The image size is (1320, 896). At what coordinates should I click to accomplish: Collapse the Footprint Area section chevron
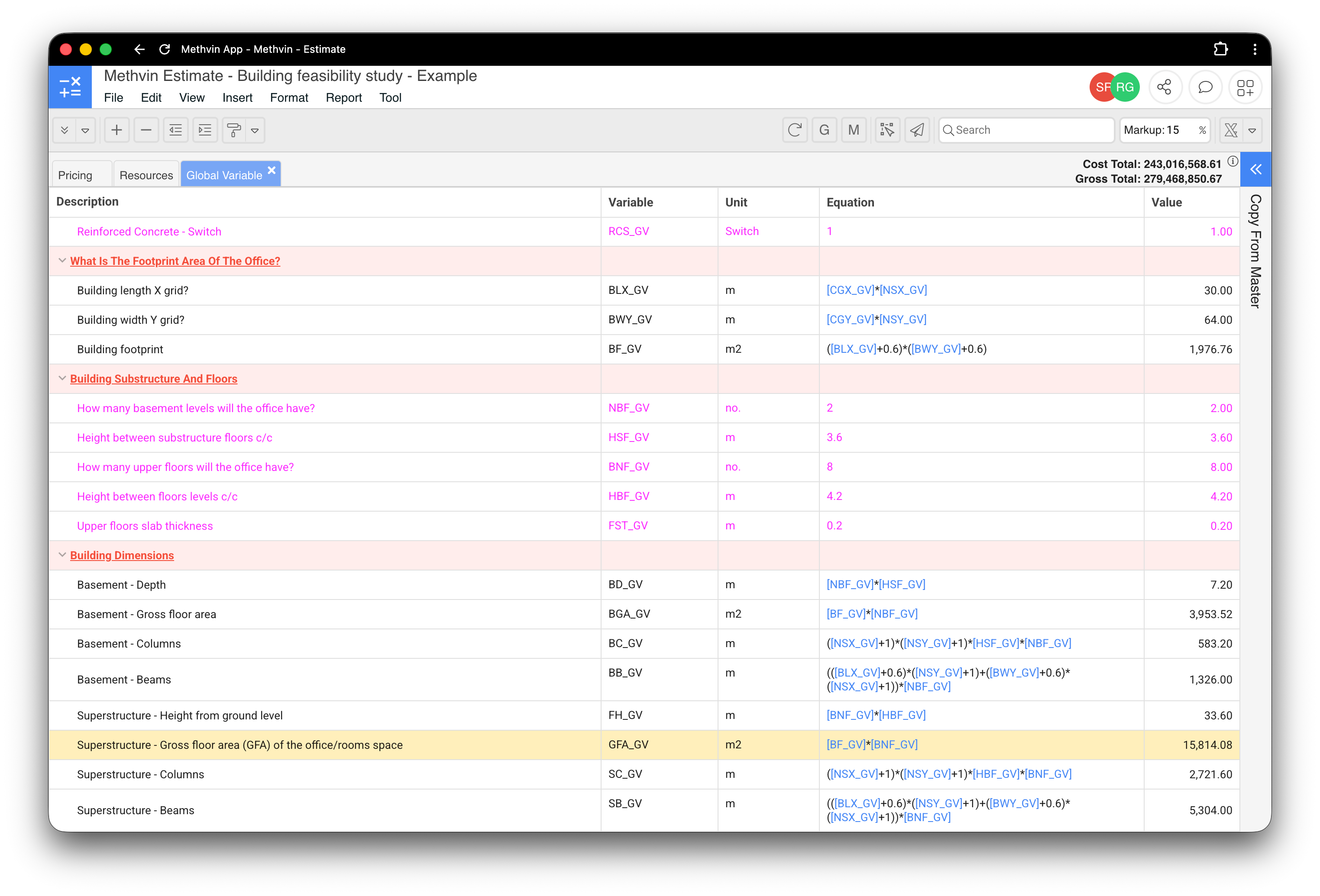pos(62,261)
